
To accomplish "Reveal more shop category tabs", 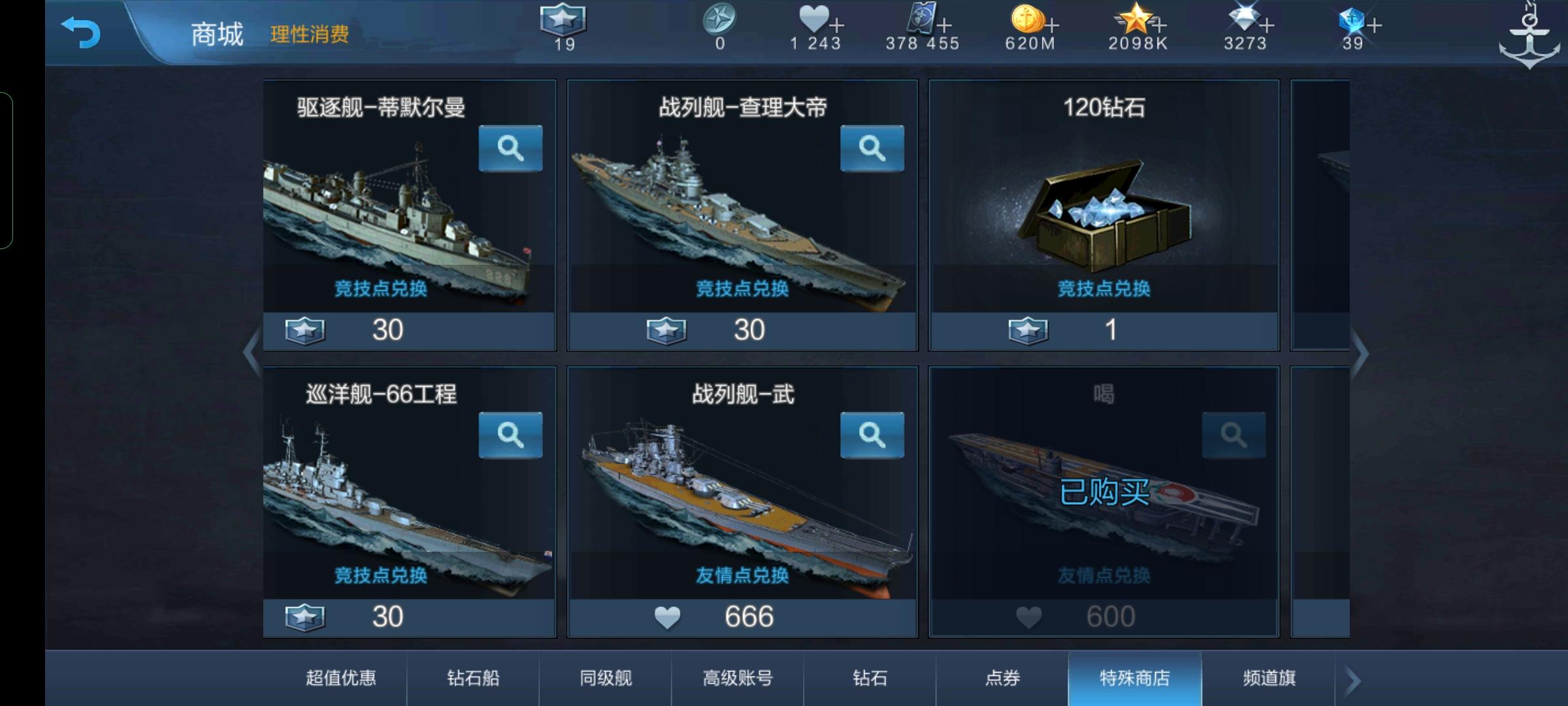I will (1353, 681).
